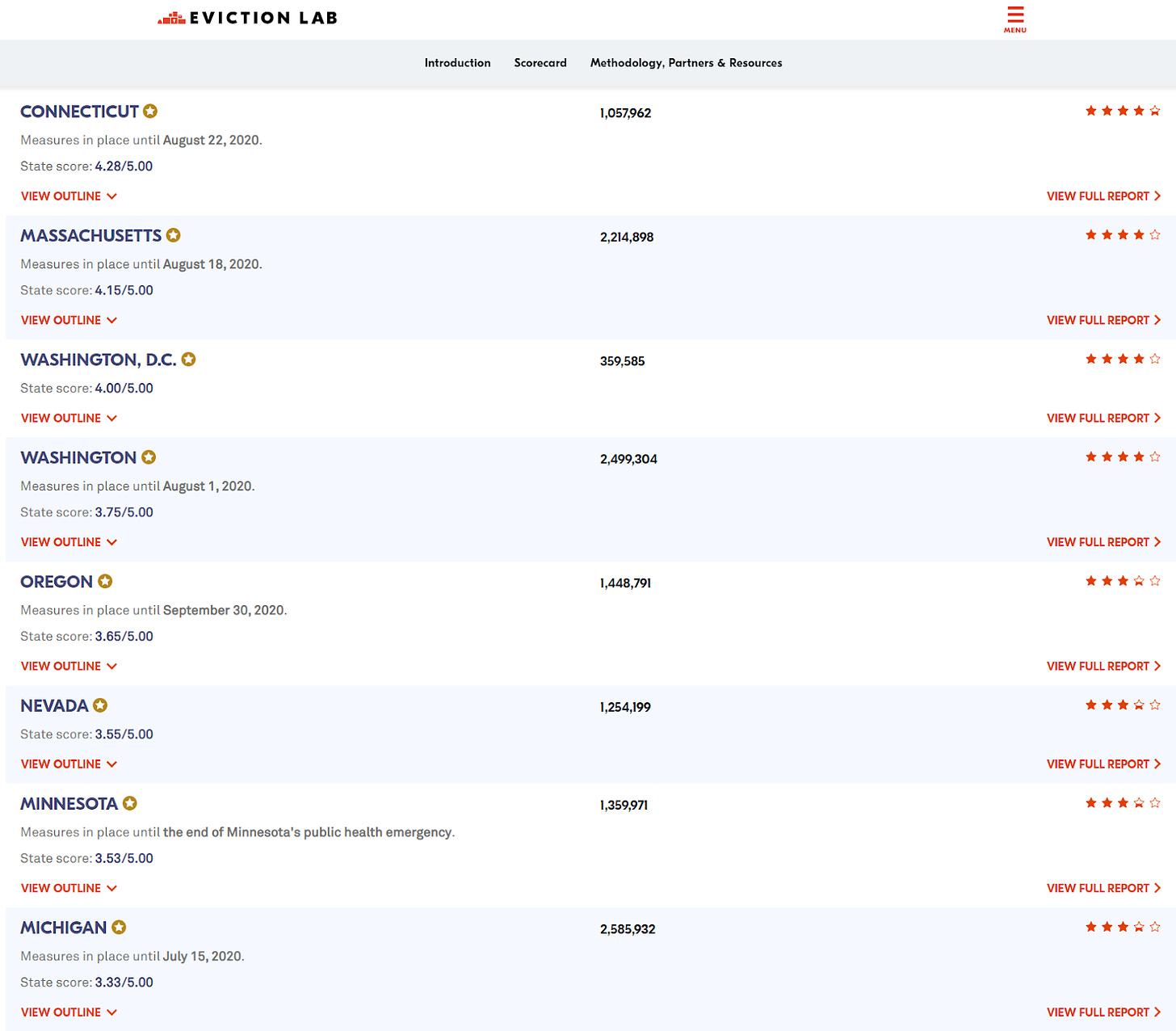Click the date September 30, 2020
Screen dimensions: 1176x1031
(x=224, y=610)
